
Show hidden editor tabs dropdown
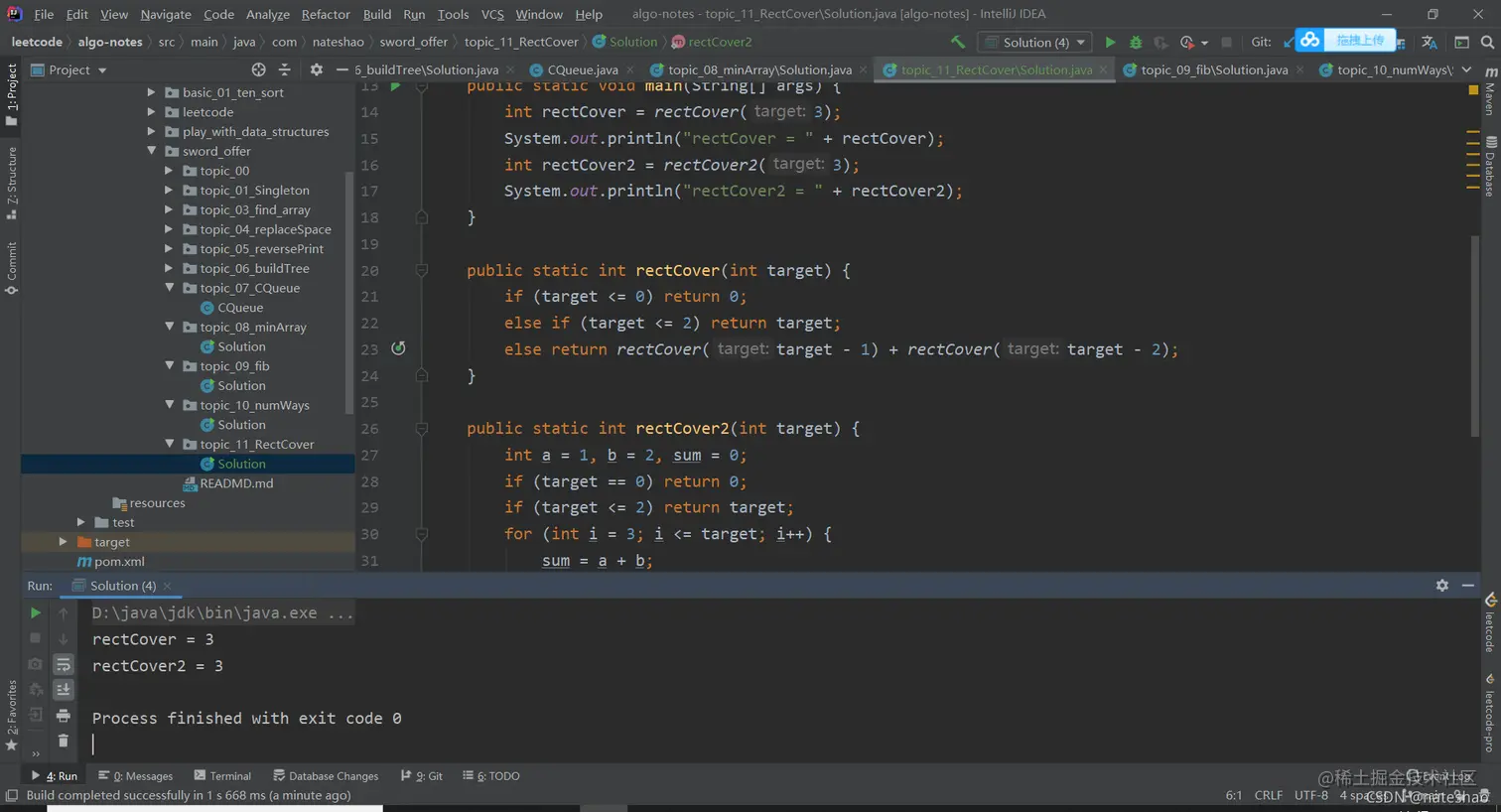point(1466,69)
